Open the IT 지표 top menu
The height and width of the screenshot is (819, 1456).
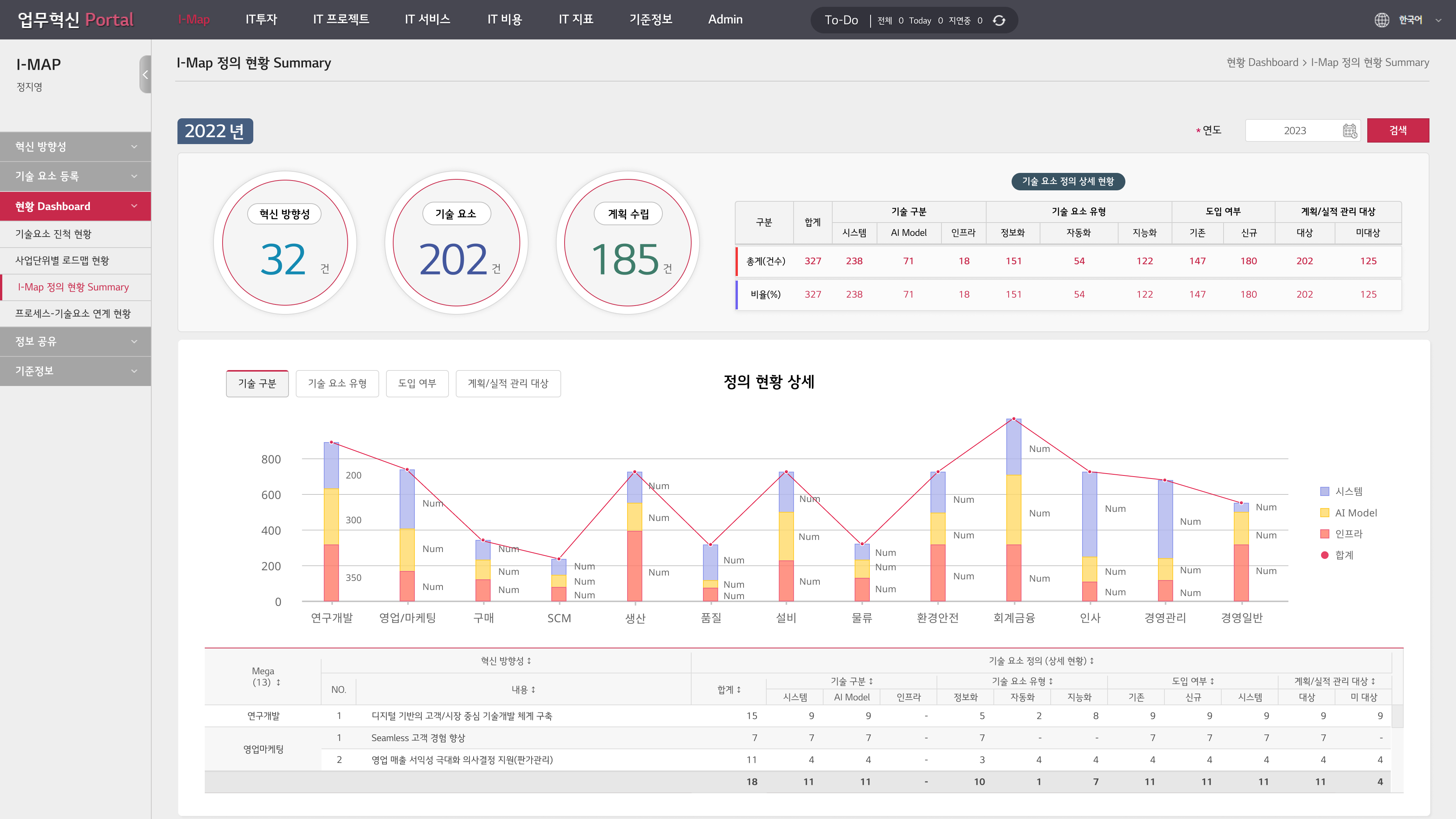[576, 19]
